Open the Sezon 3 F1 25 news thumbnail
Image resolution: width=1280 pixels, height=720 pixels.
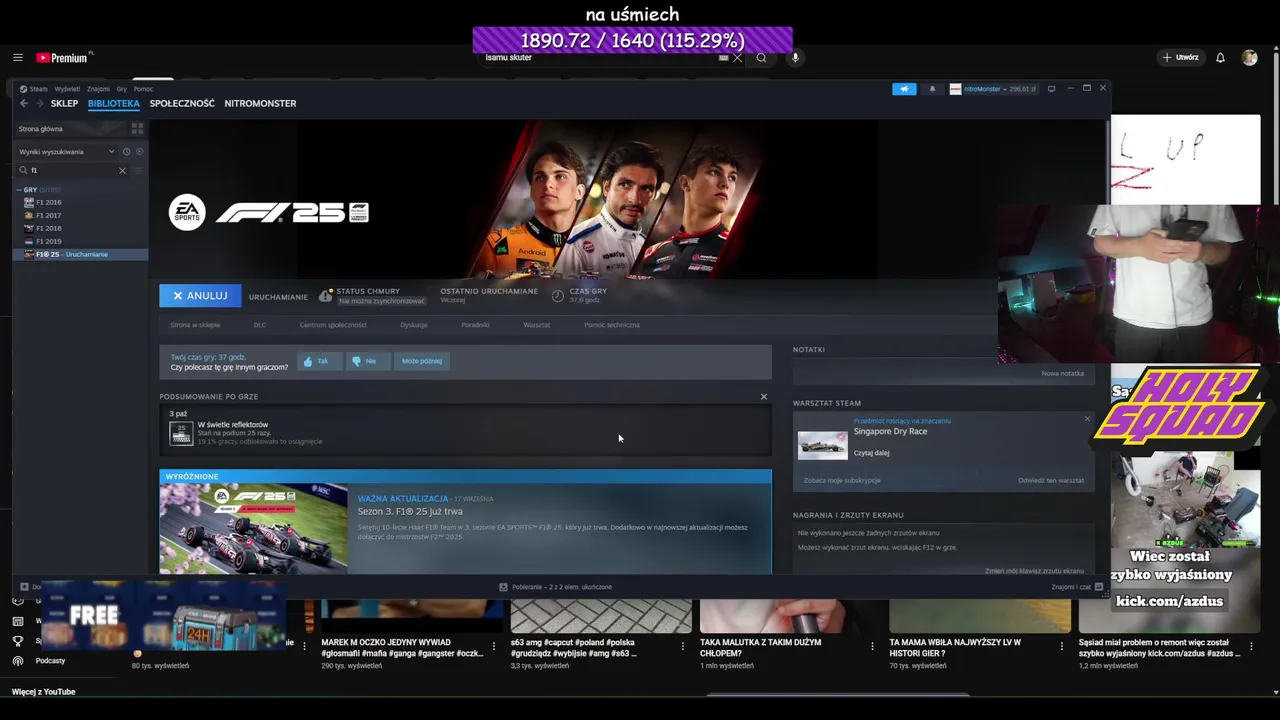254,529
